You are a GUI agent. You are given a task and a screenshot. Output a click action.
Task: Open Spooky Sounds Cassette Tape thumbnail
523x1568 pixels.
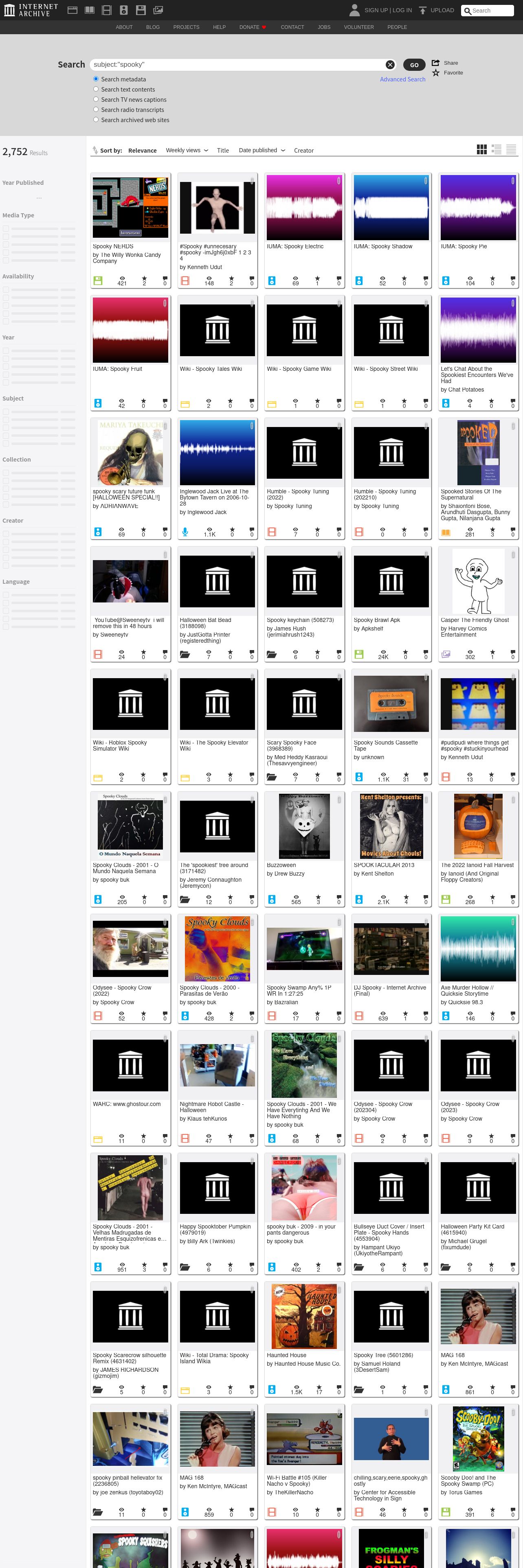(391, 703)
